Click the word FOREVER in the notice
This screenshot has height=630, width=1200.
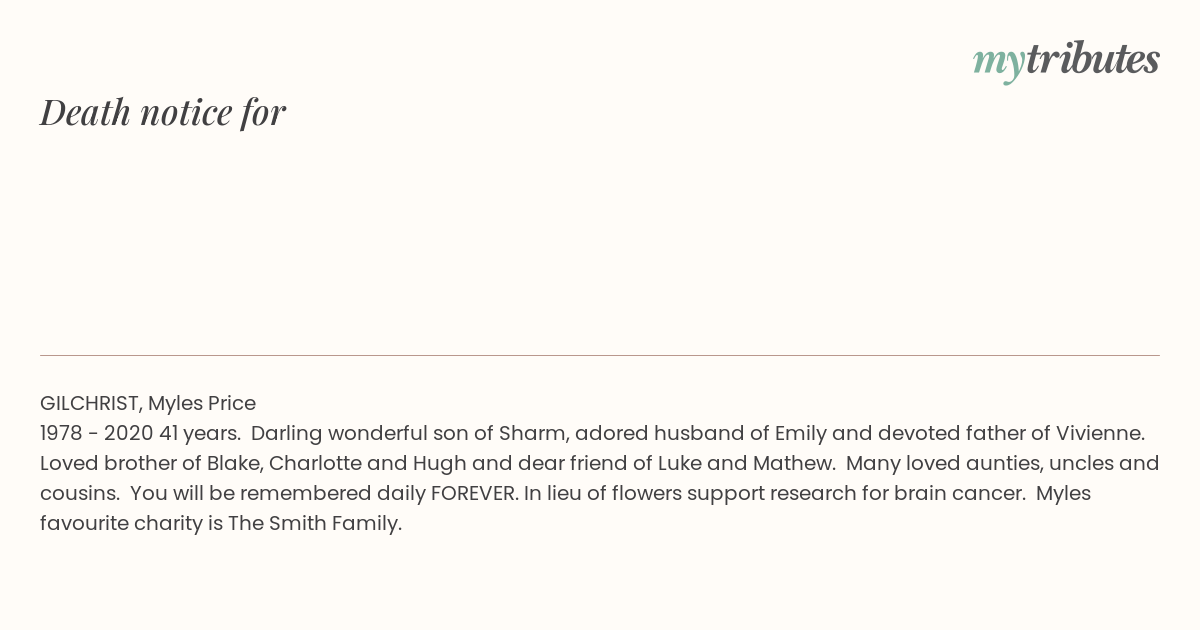click(x=476, y=493)
